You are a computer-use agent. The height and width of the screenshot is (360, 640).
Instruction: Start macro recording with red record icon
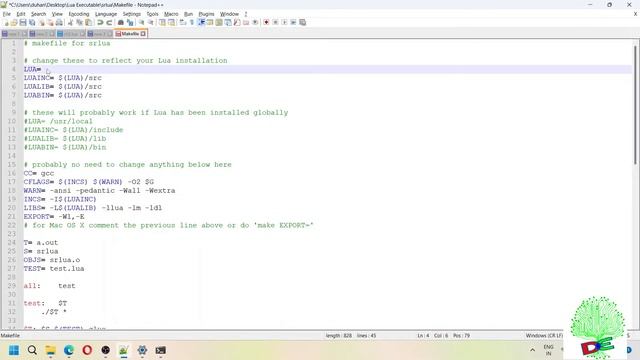[266, 22]
